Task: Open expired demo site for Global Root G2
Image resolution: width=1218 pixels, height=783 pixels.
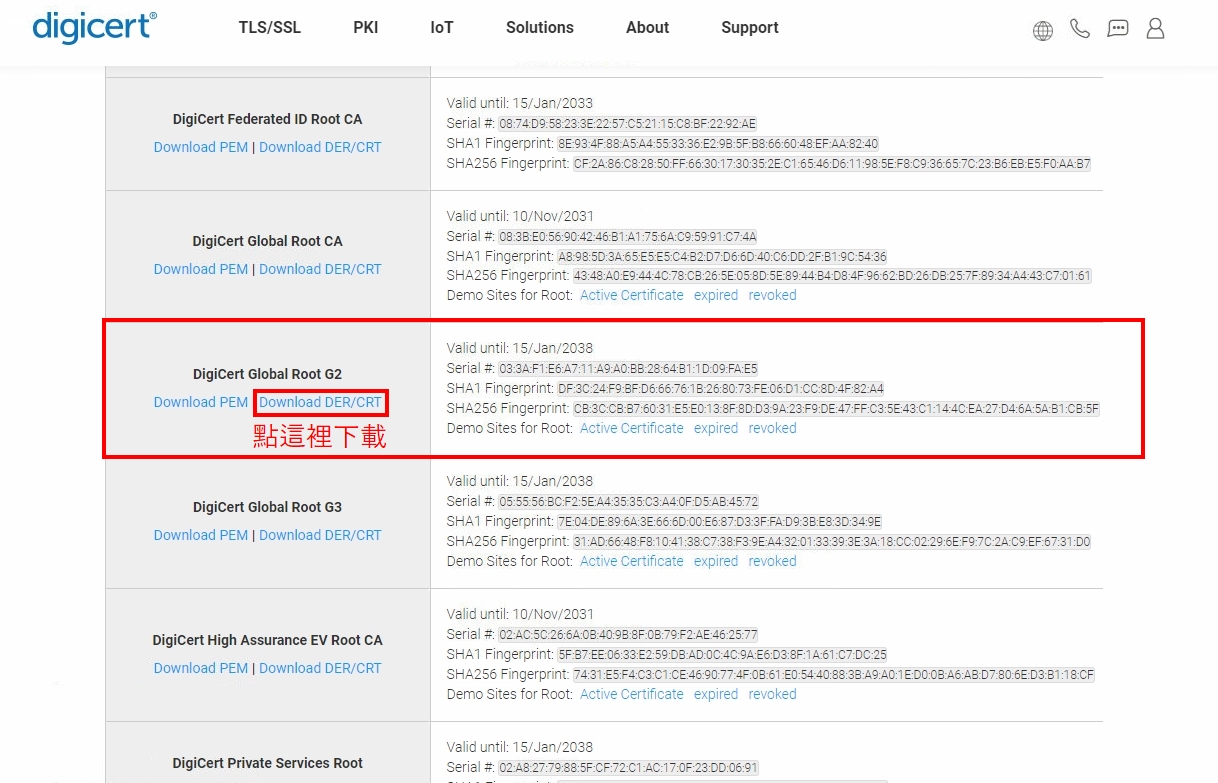Action: 716,428
